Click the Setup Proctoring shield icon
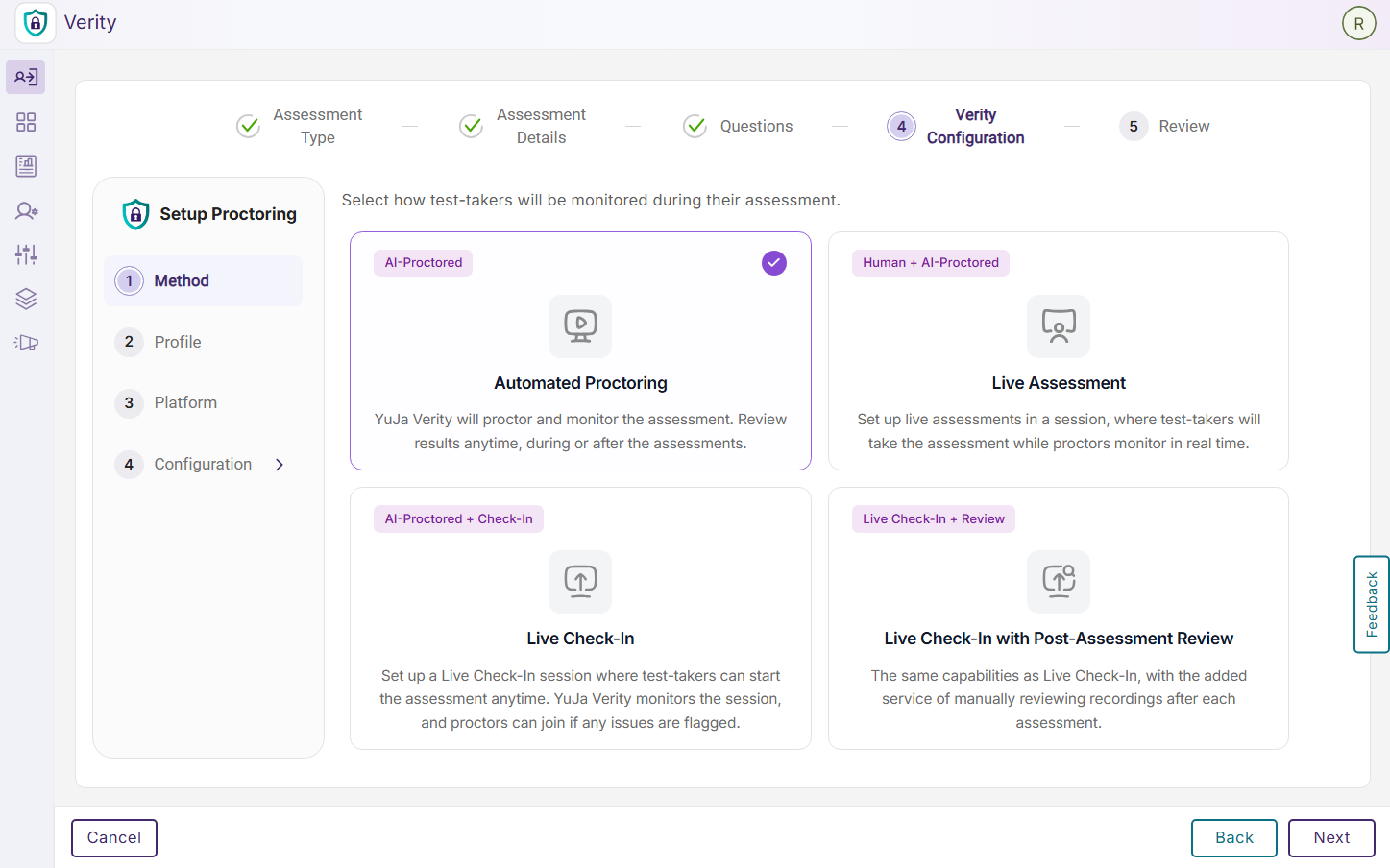This screenshot has height=868, width=1390. click(135, 214)
